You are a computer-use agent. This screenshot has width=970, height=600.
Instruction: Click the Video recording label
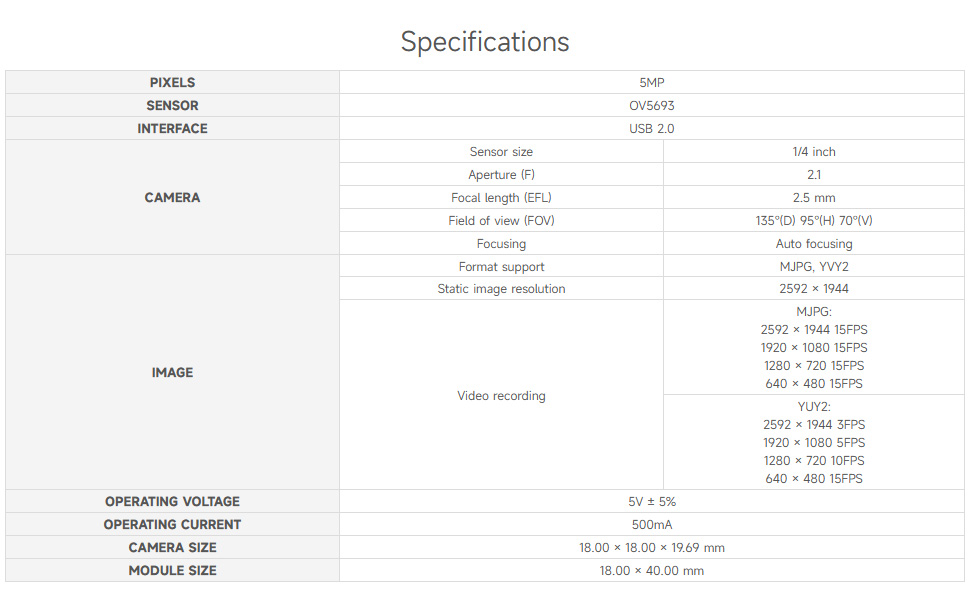[x=501, y=396]
